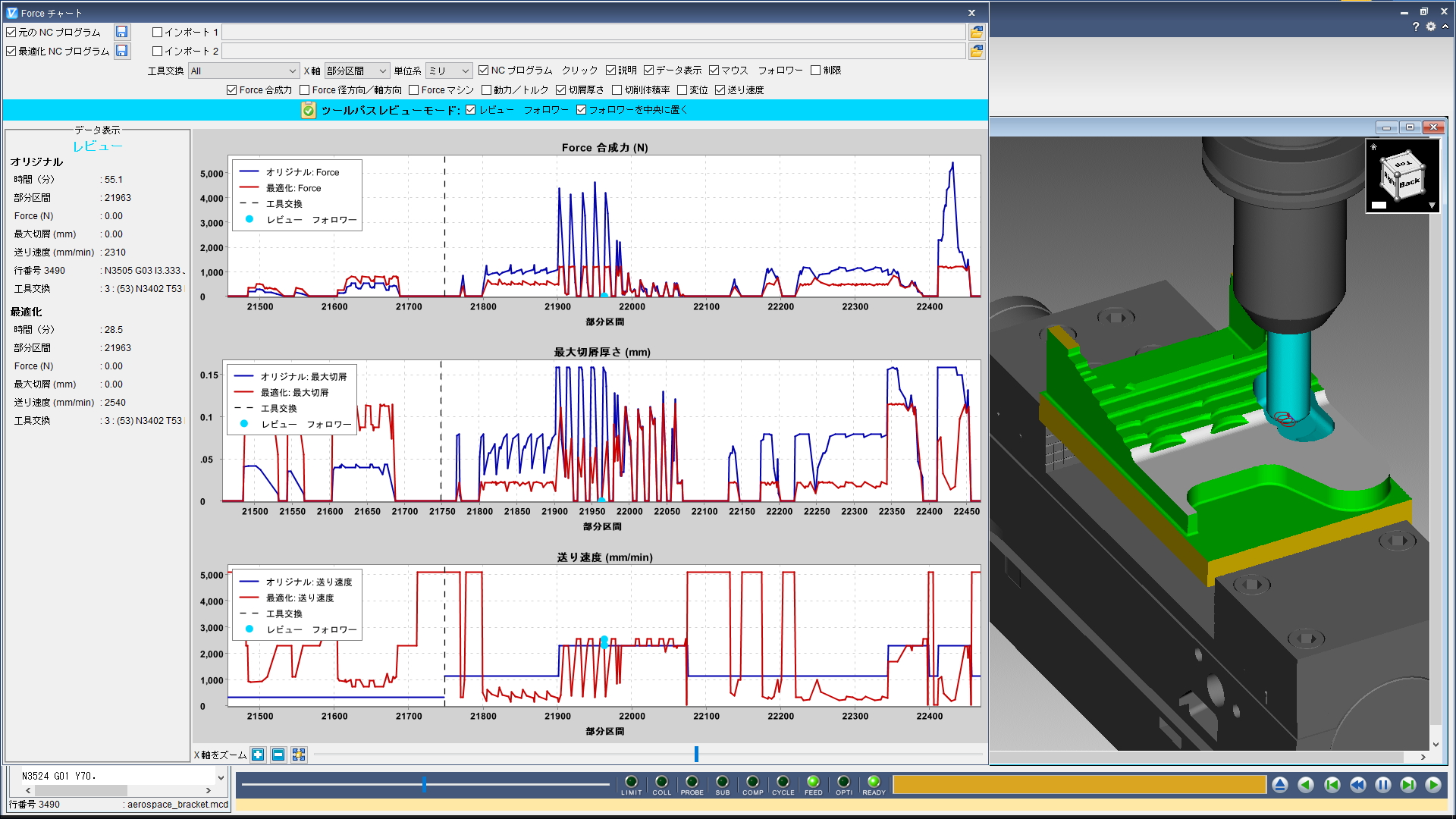Toggle Force 合成力 chart checkbox
This screenshot has height=819, width=1456.
[x=231, y=89]
